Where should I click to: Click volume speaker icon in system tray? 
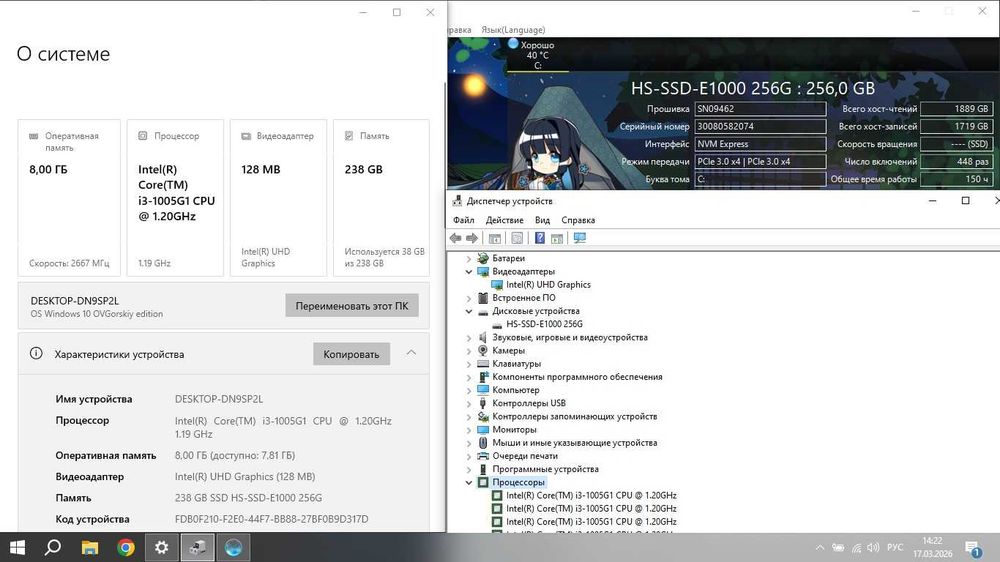pyautogui.click(x=873, y=548)
